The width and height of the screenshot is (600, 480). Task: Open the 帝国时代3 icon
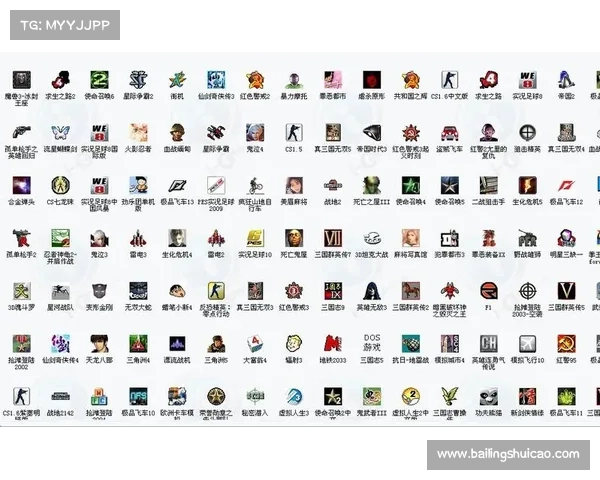point(372,132)
